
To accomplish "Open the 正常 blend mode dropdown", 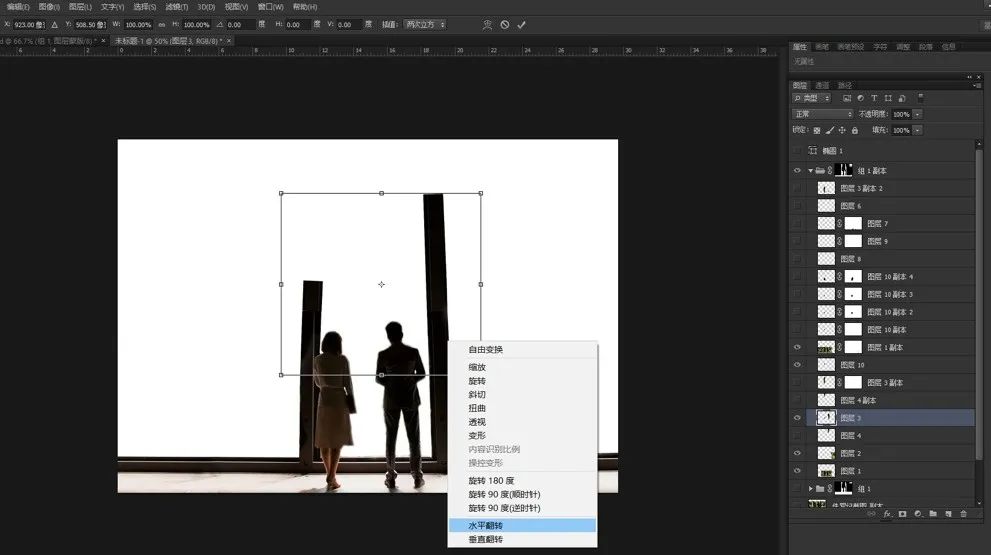I will 822,114.
